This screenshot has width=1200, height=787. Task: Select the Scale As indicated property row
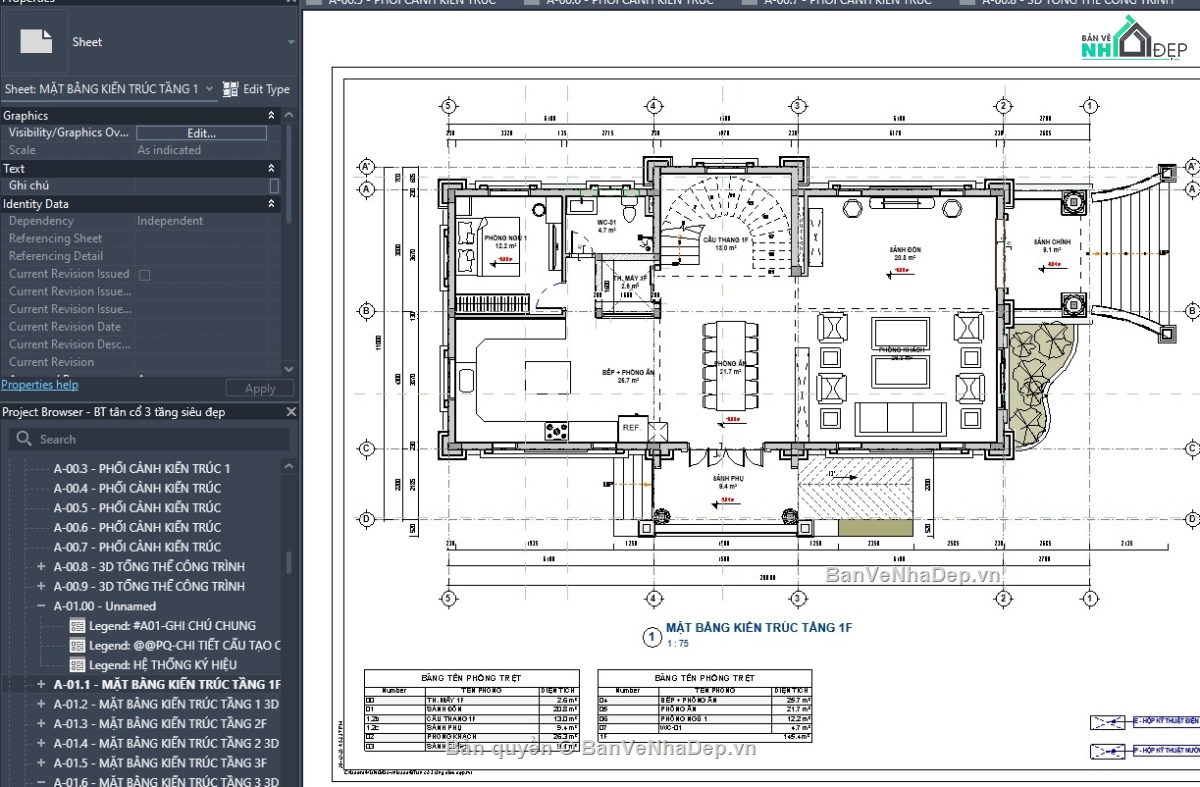[x=140, y=150]
